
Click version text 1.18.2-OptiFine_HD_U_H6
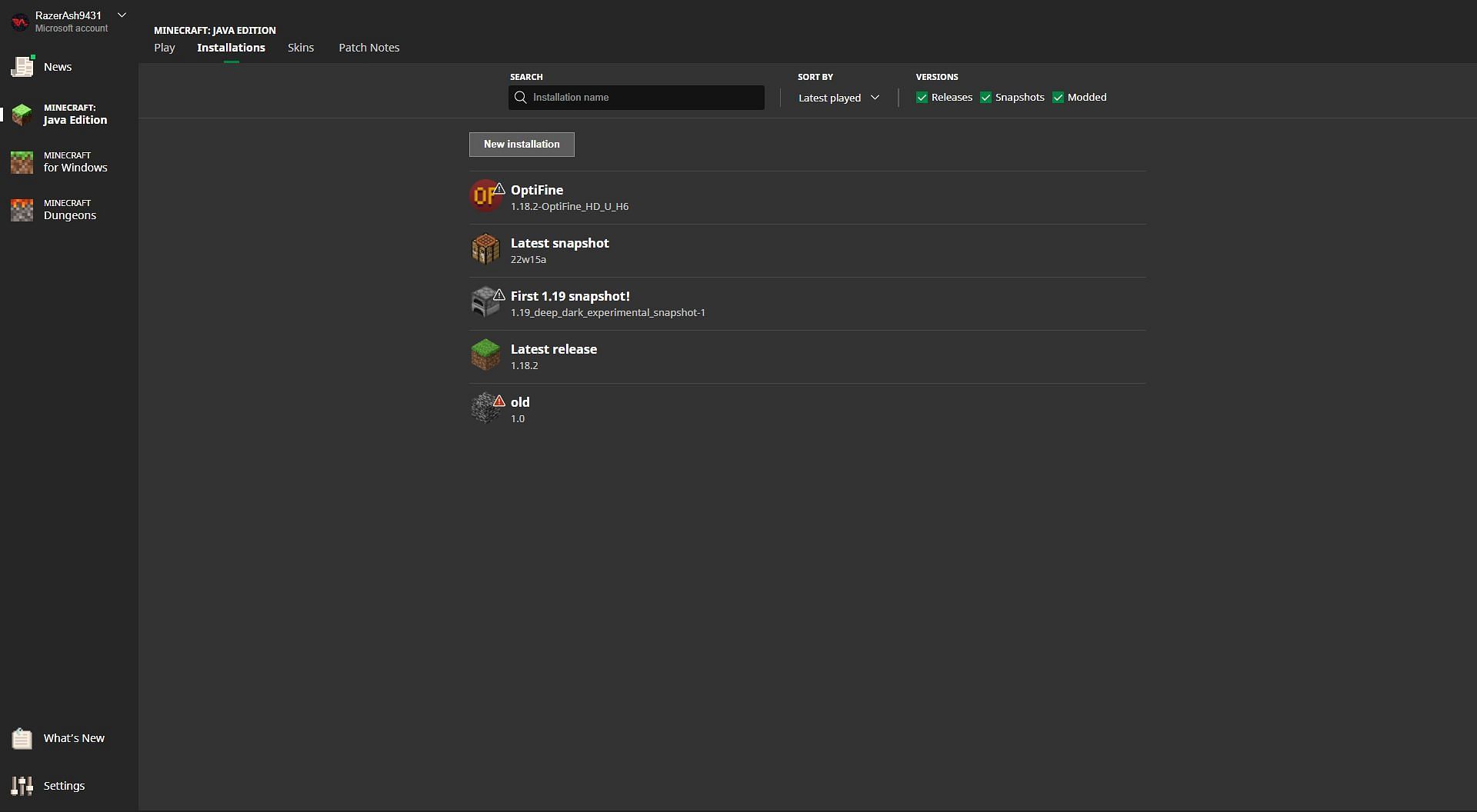tap(569, 207)
